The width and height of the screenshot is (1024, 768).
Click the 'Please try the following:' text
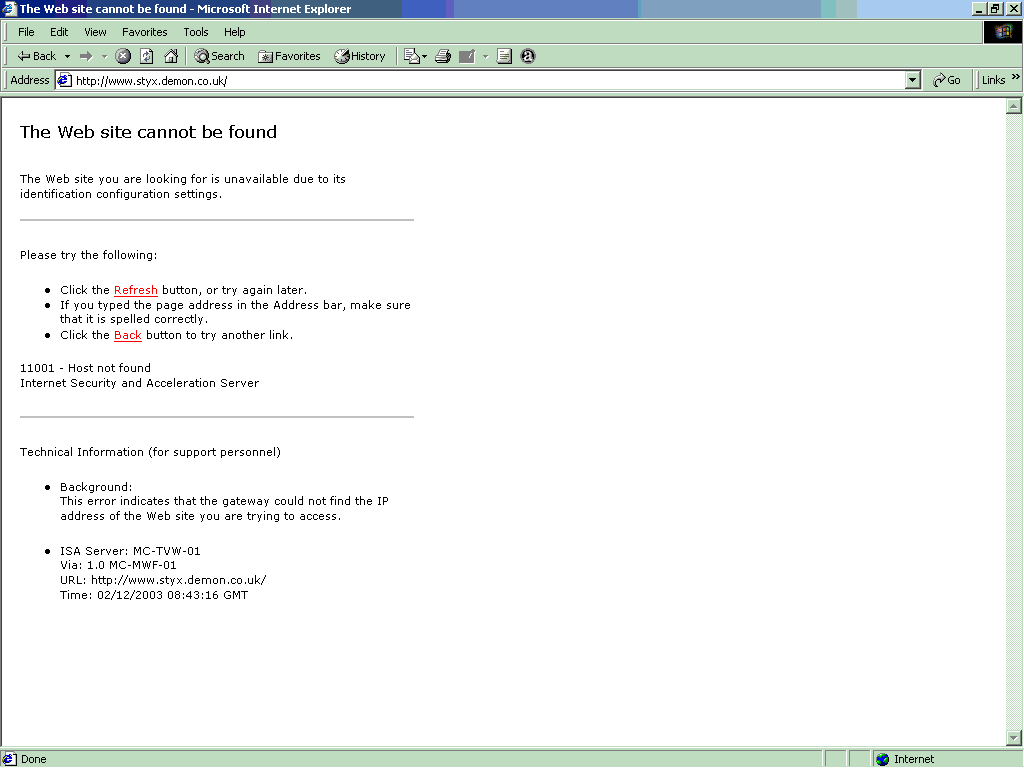tap(89, 255)
